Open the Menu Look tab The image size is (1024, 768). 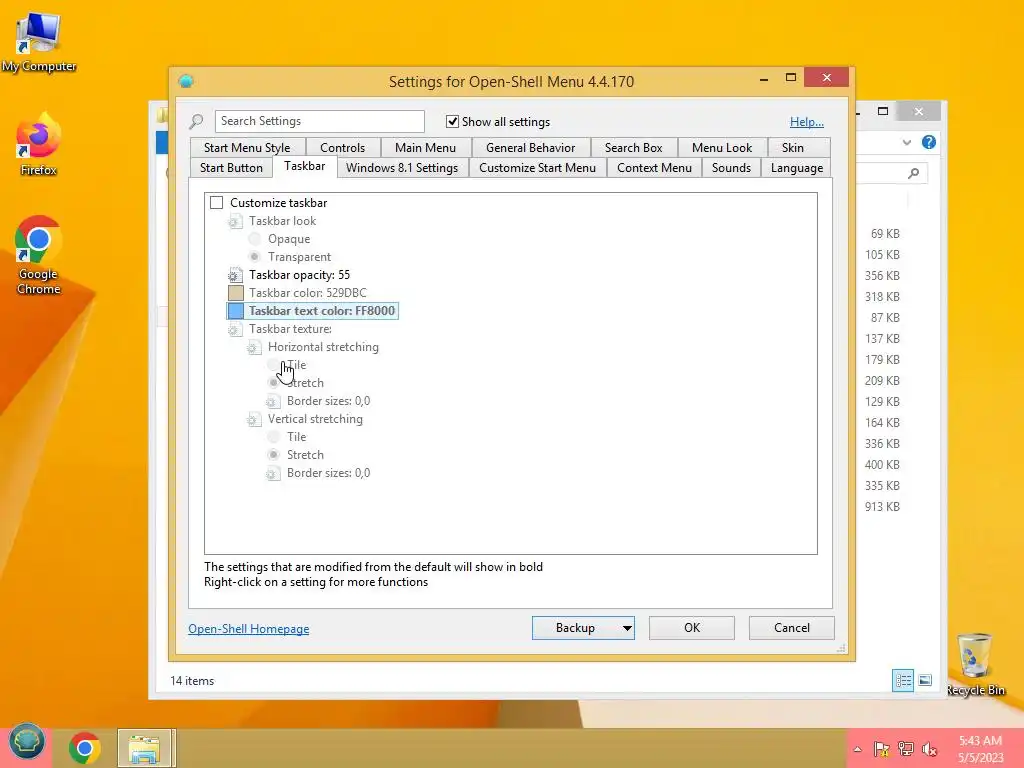(x=722, y=148)
